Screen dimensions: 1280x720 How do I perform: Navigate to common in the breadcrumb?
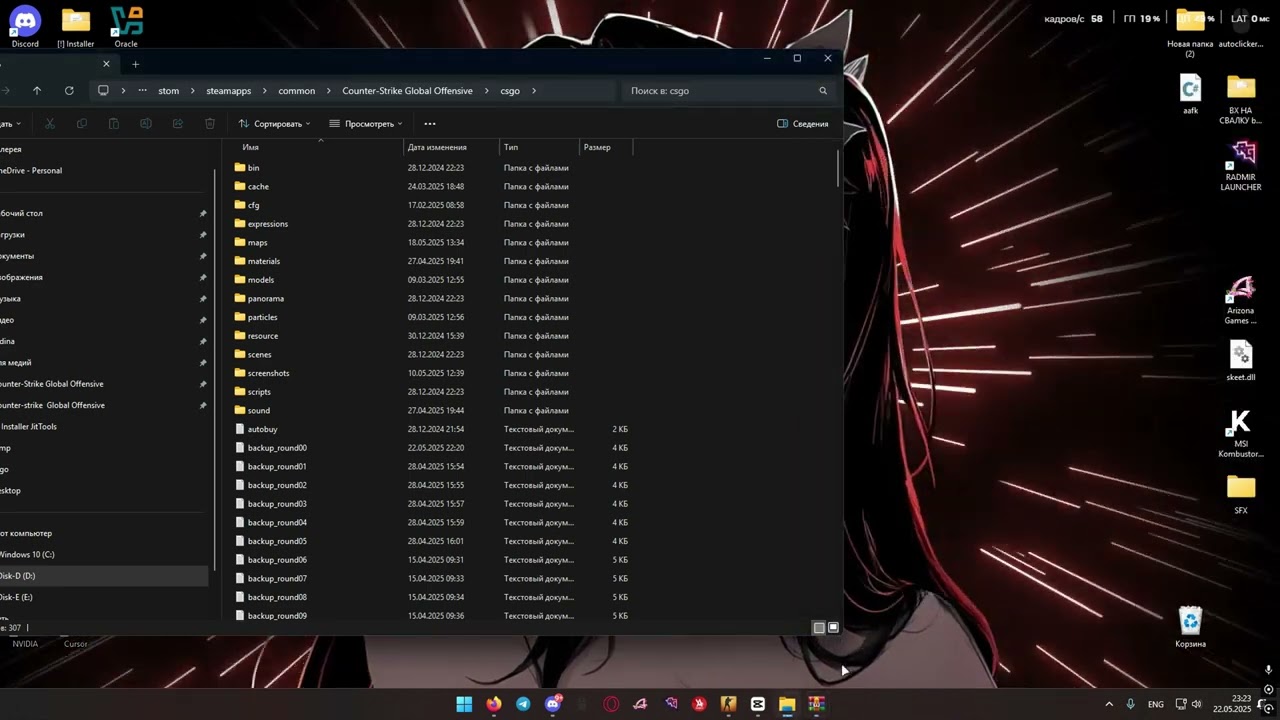[297, 91]
